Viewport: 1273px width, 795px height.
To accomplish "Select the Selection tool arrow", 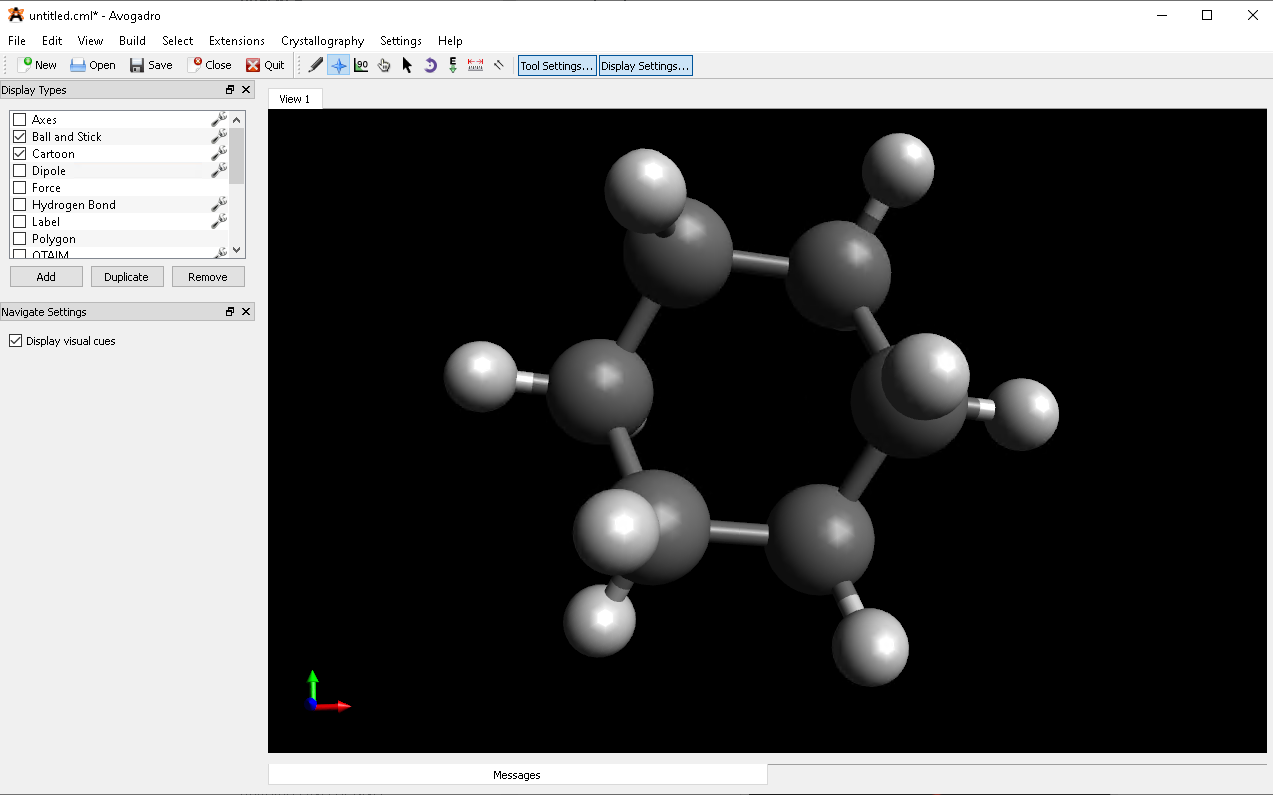I will tap(406, 64).
